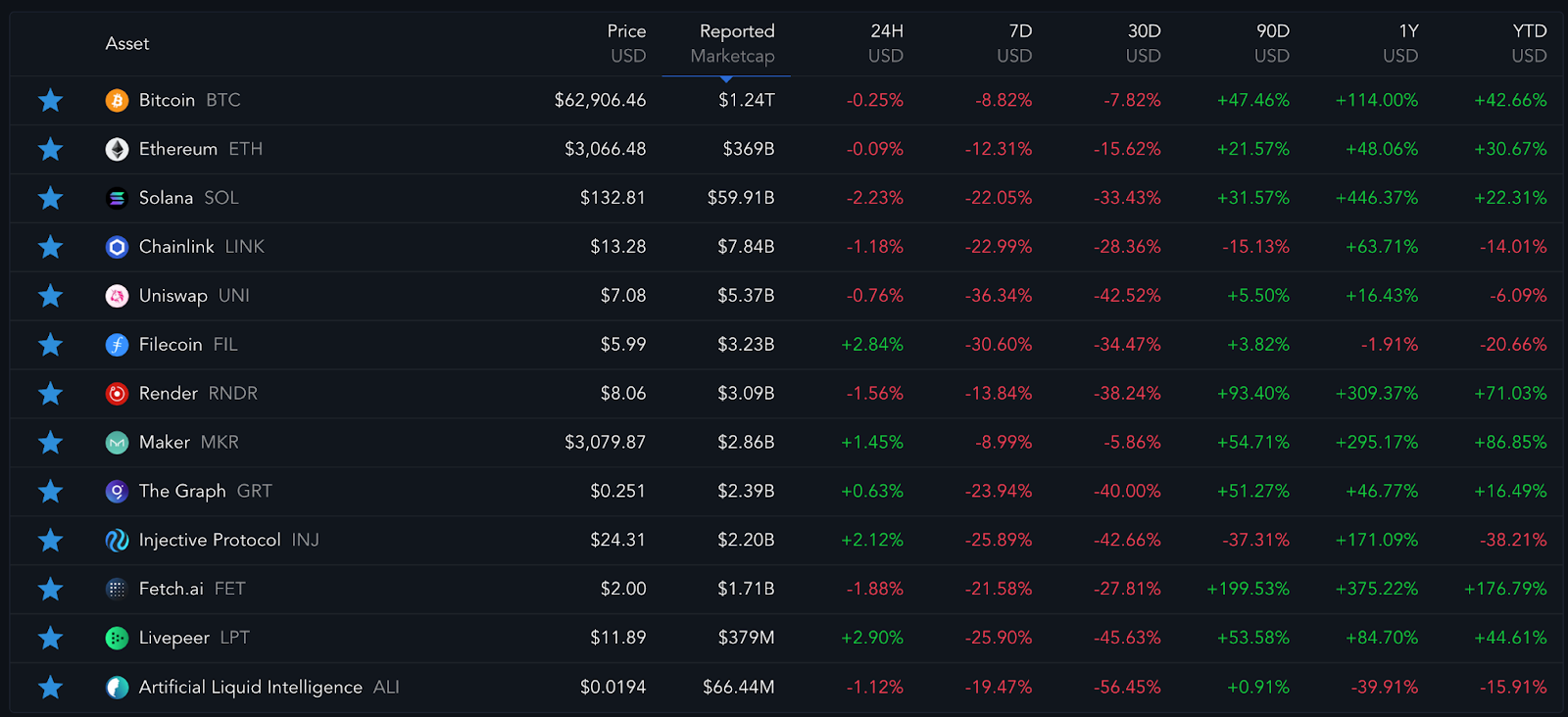
Task: Toggle the Uniswap favorite star
Action: click(x=50, y=296)
